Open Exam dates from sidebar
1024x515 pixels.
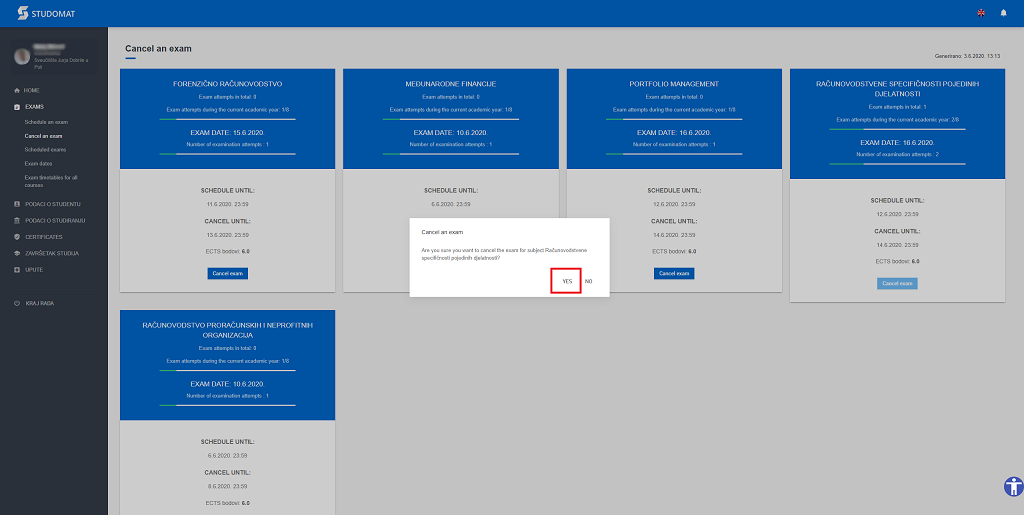point(38,163)
